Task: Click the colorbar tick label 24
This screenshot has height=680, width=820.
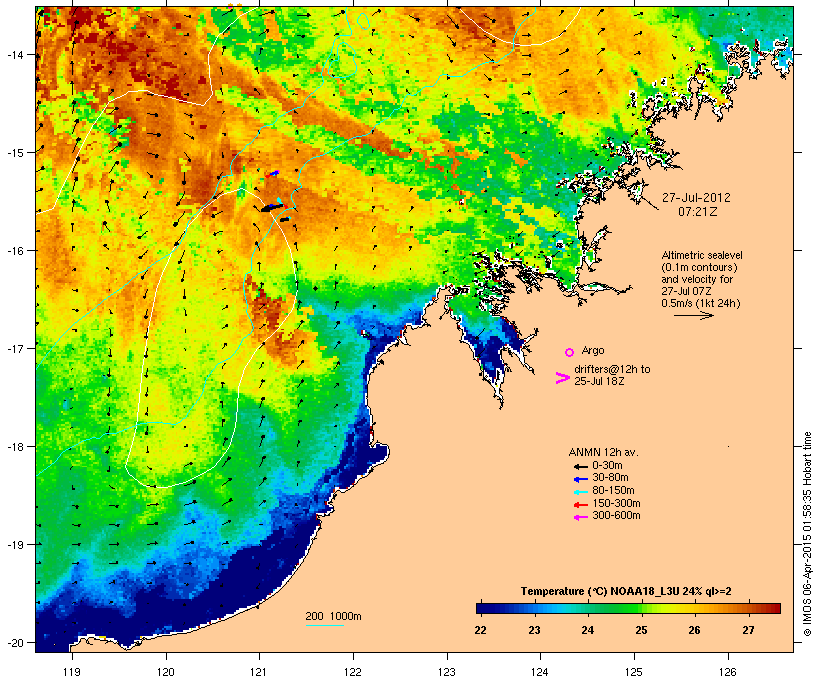Action: point(588,630)
